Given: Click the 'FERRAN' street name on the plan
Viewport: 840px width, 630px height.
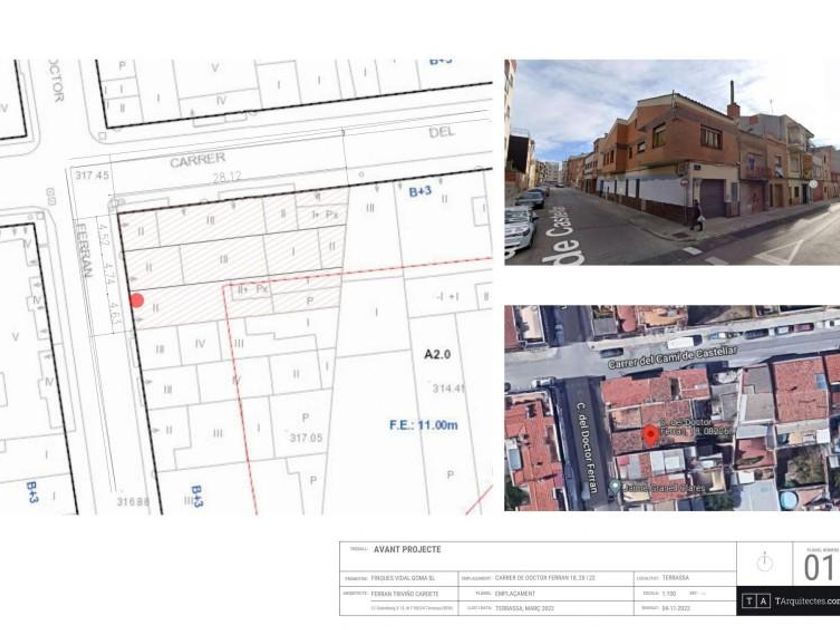Looking at the screenshot, I should pos(83,250).
